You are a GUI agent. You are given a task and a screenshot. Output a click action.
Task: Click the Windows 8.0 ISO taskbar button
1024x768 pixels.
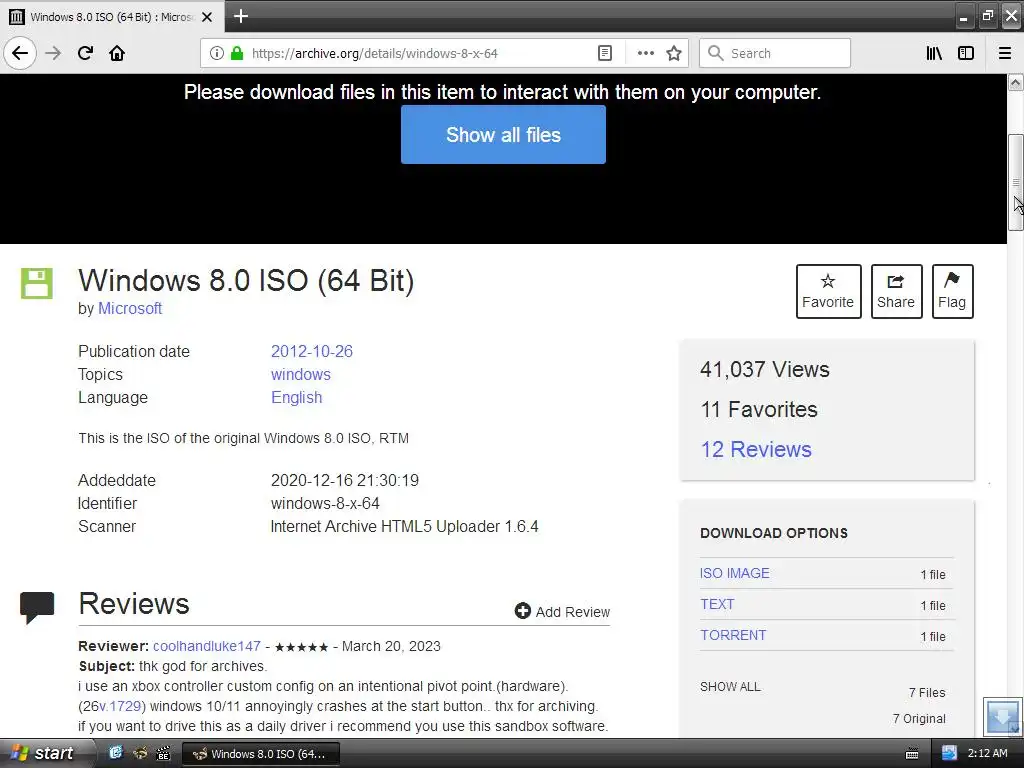tap(261, 754)
